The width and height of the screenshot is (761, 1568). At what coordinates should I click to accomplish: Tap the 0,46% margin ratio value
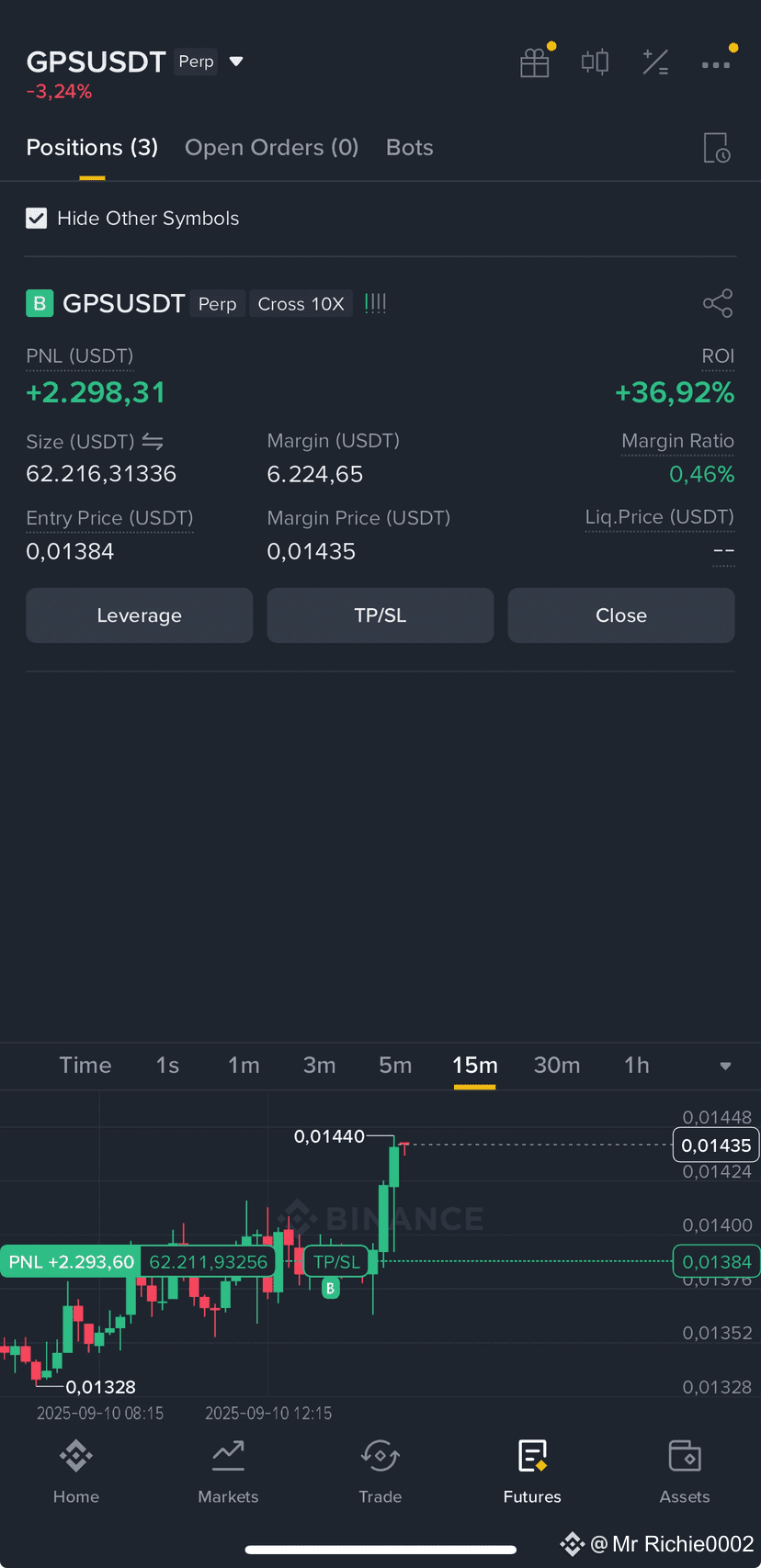tap(701, 475)
